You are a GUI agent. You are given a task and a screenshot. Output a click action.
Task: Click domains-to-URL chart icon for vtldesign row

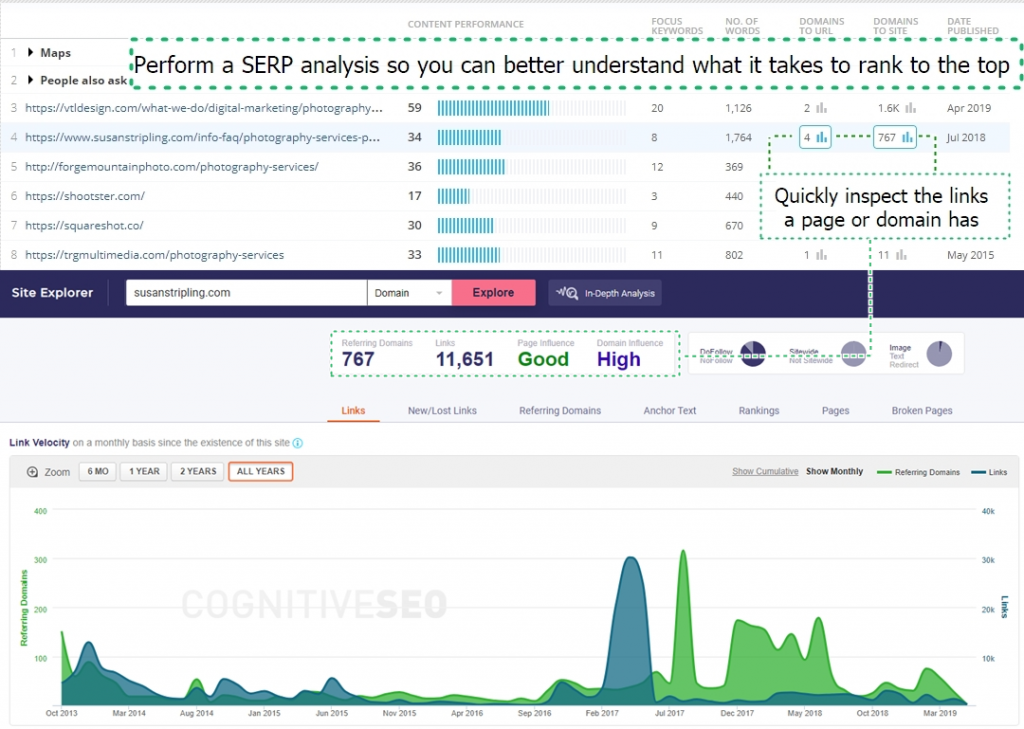(x=822, y=108)
